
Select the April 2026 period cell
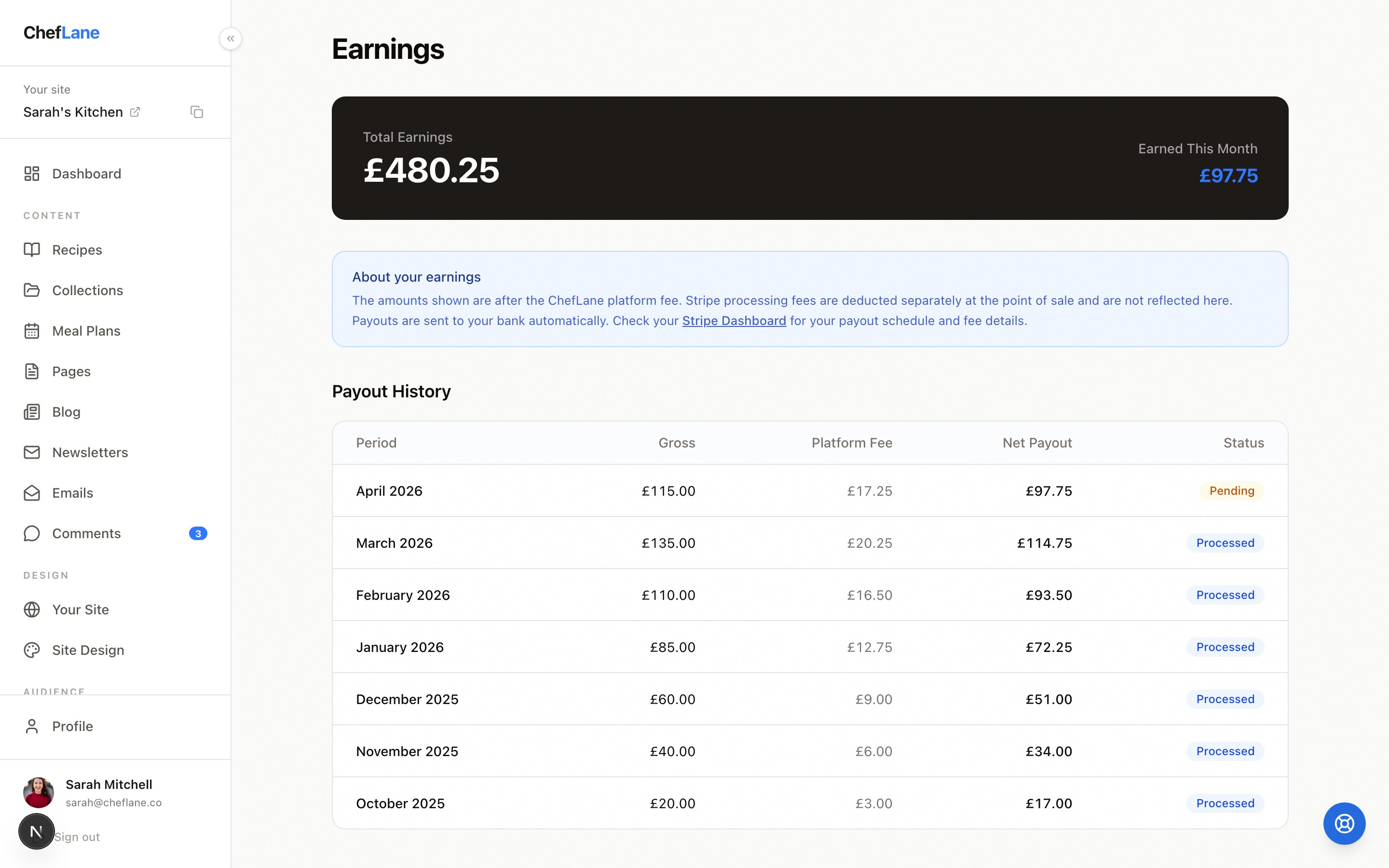pos(389,491)
